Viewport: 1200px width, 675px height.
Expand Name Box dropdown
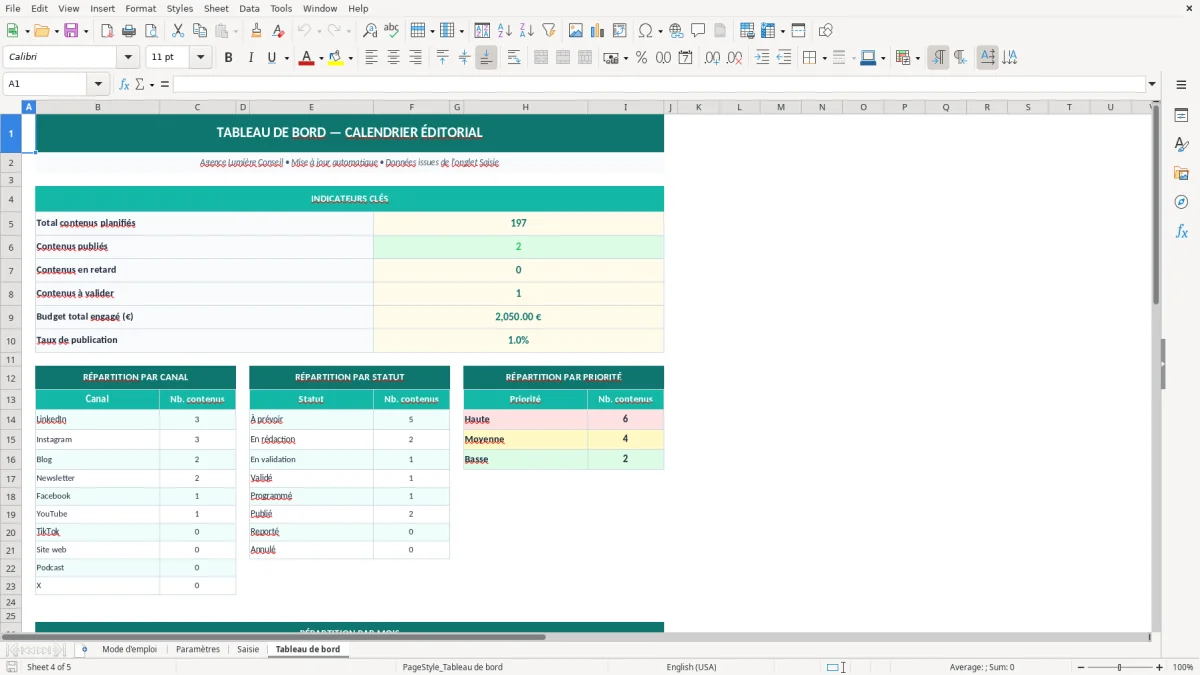(98, 84)
